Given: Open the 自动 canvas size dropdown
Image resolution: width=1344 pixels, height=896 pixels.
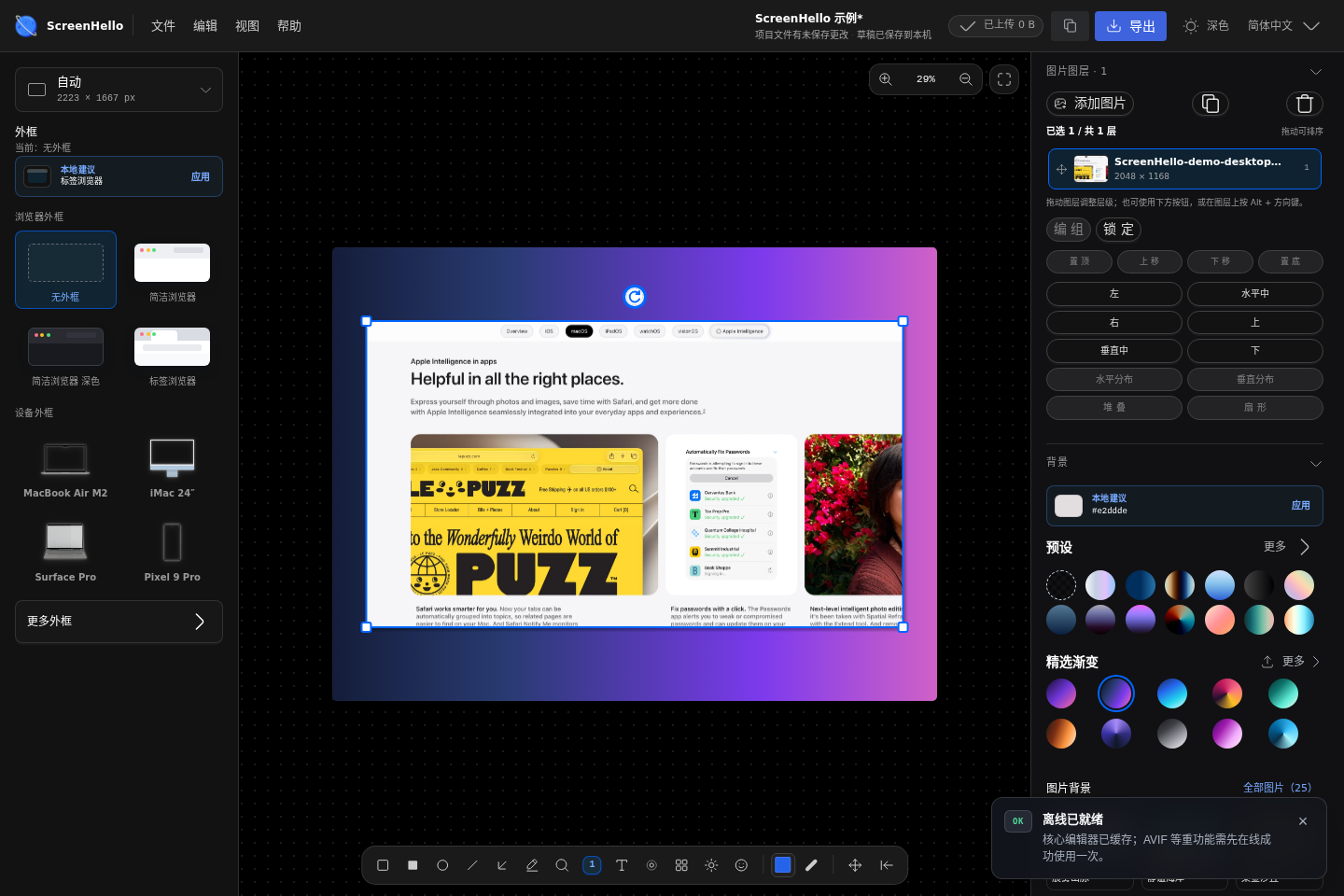Looking at the screenshot, I should tap(119, 90).
